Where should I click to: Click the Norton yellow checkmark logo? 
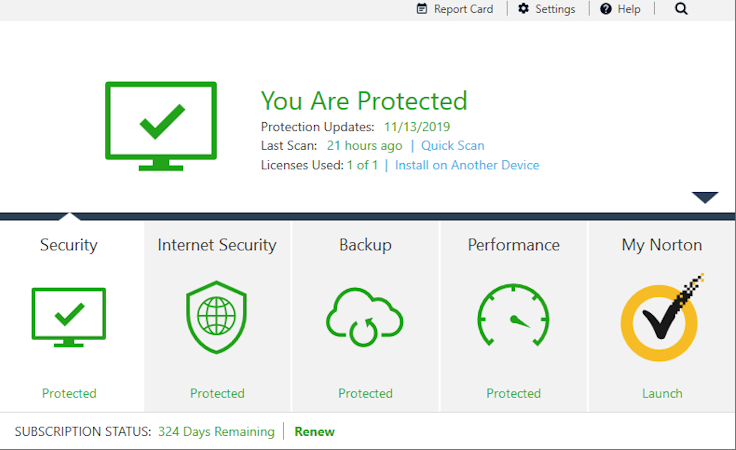[661, 318]
